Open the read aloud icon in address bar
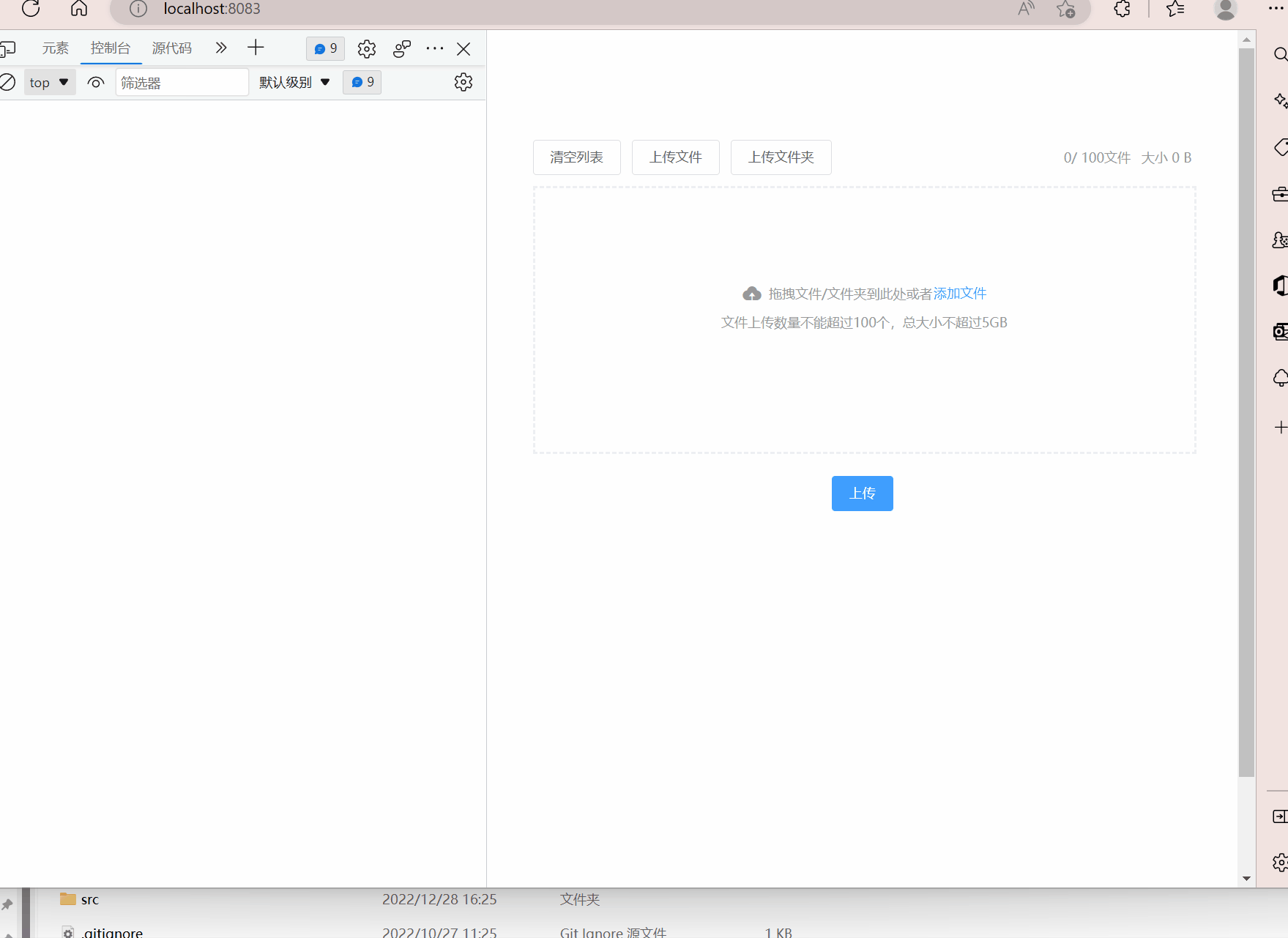1288x938 pixels. pyautogui.click(x=1026, y=9)
